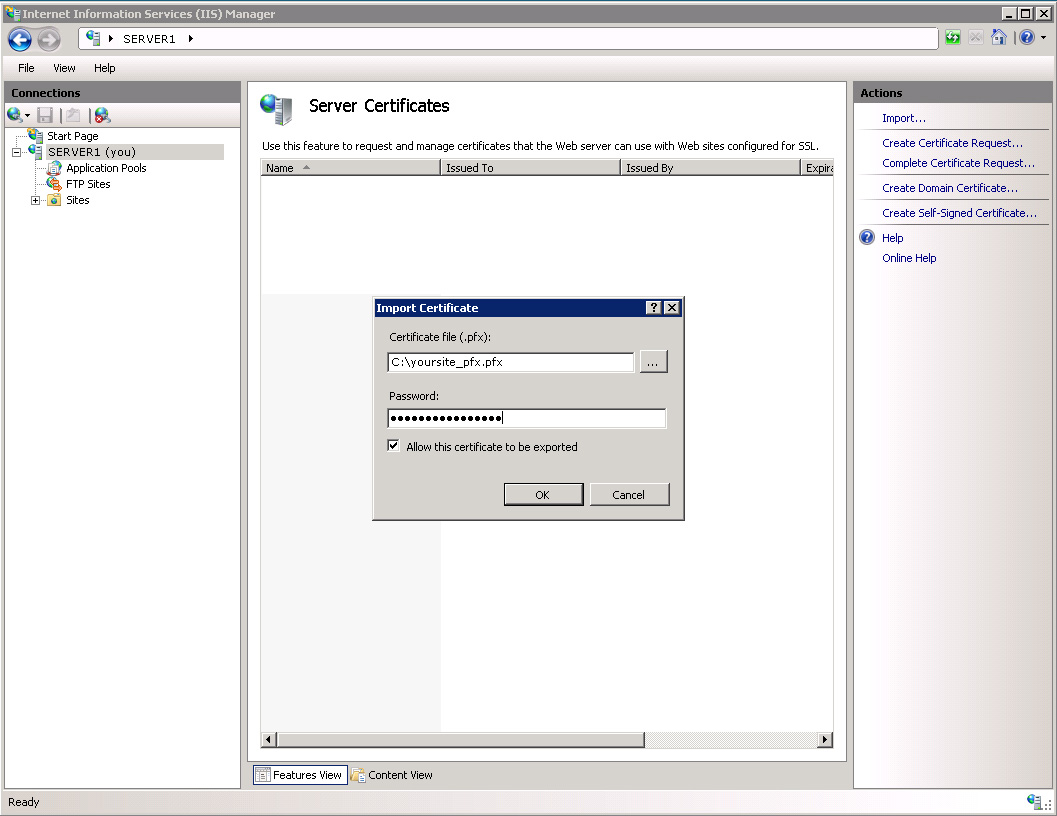
Task: Click the Create Self-Signed Certificate link
Action: coord(959,213)
